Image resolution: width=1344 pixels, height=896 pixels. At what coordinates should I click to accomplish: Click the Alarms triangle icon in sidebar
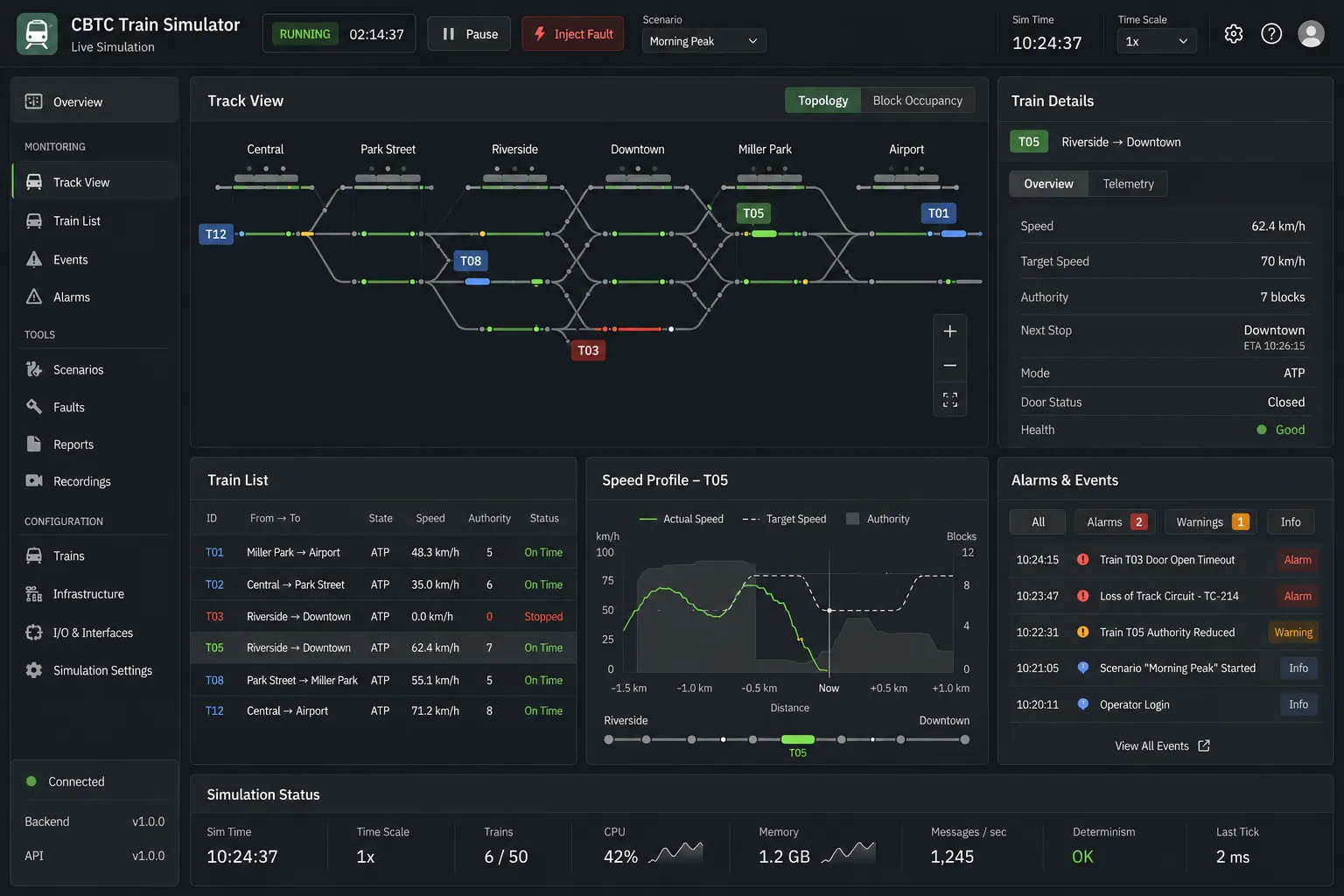(x=33, y=297)
